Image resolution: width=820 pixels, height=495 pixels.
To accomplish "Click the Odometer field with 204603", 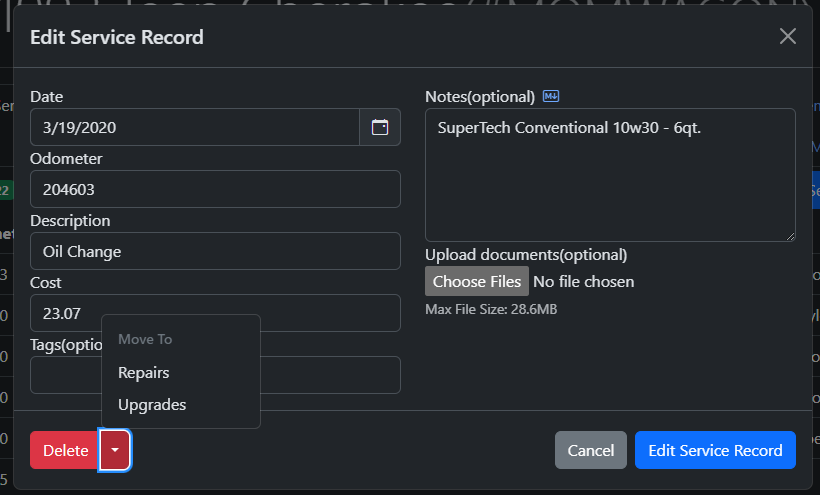I will 215,189.
